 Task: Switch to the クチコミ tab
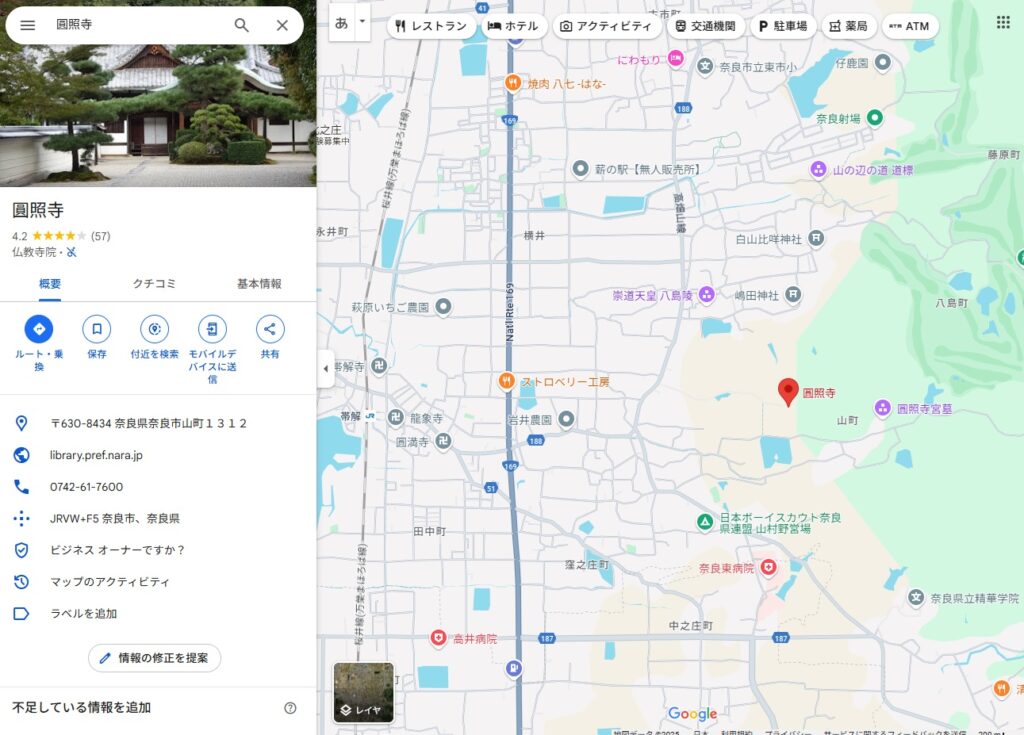click(x=154, y=284)
